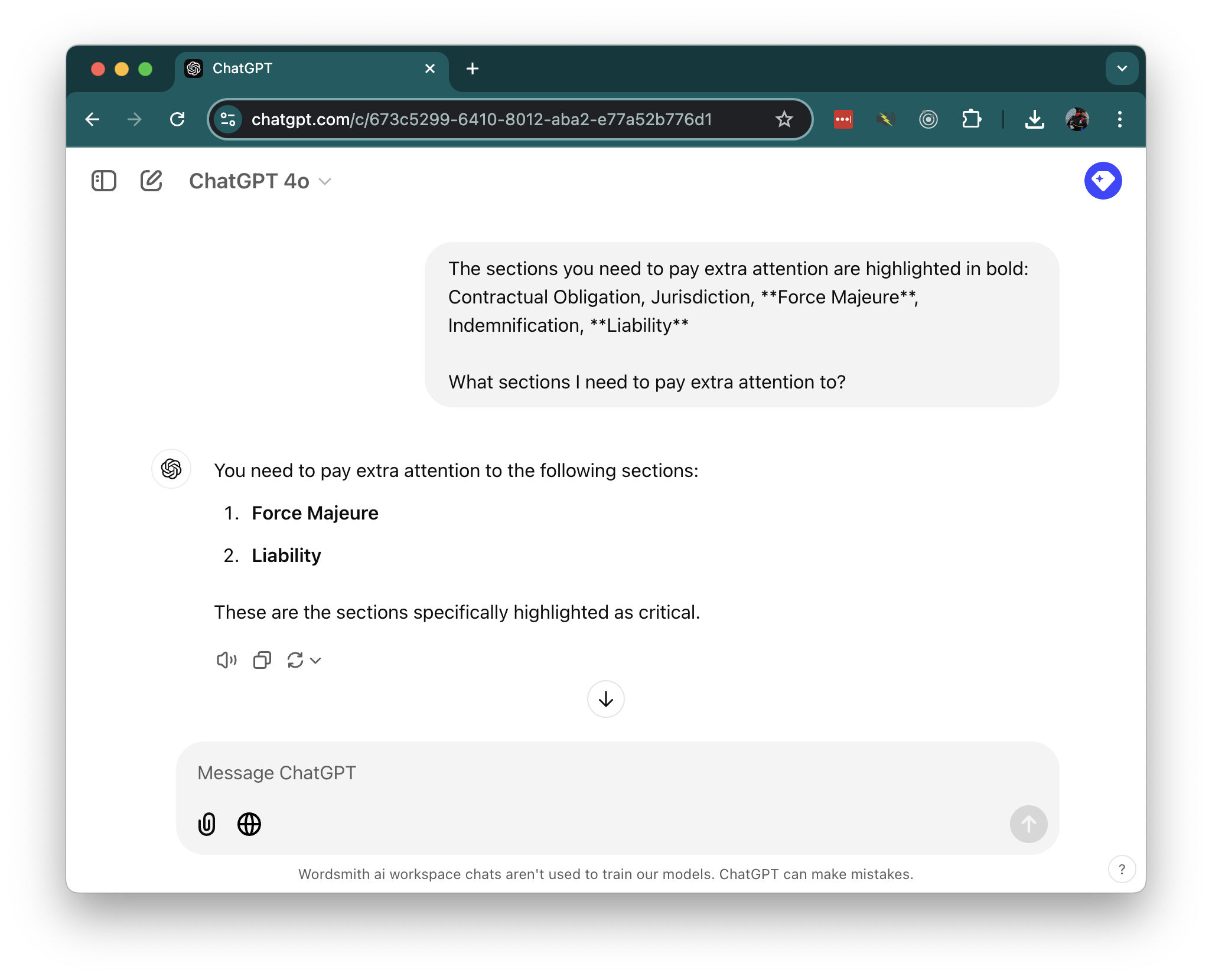Viewport: 1212px width, 980px height.
Task: Send message with upward arrow button
Action: pos(1028,824)
